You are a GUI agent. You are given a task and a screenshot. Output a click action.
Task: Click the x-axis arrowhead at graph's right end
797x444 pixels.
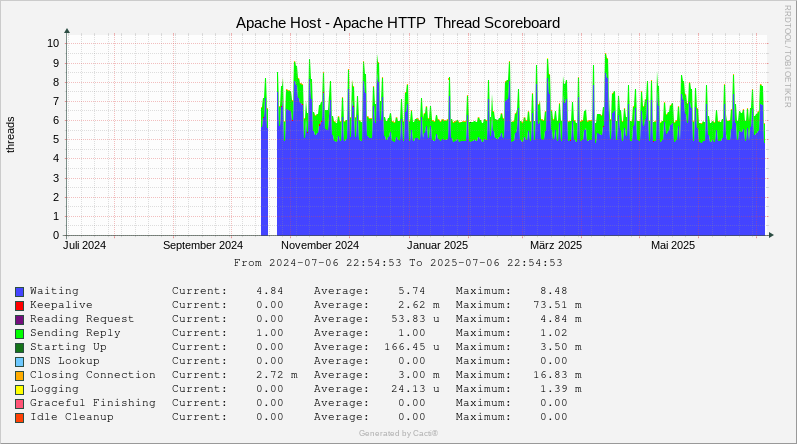[771, 235]
